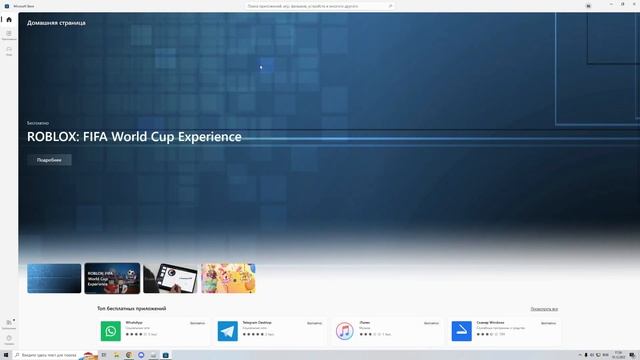The image size is (640, 360).
Task: Click the free label on Windows Scan card
Action: (x=549, y=323)
